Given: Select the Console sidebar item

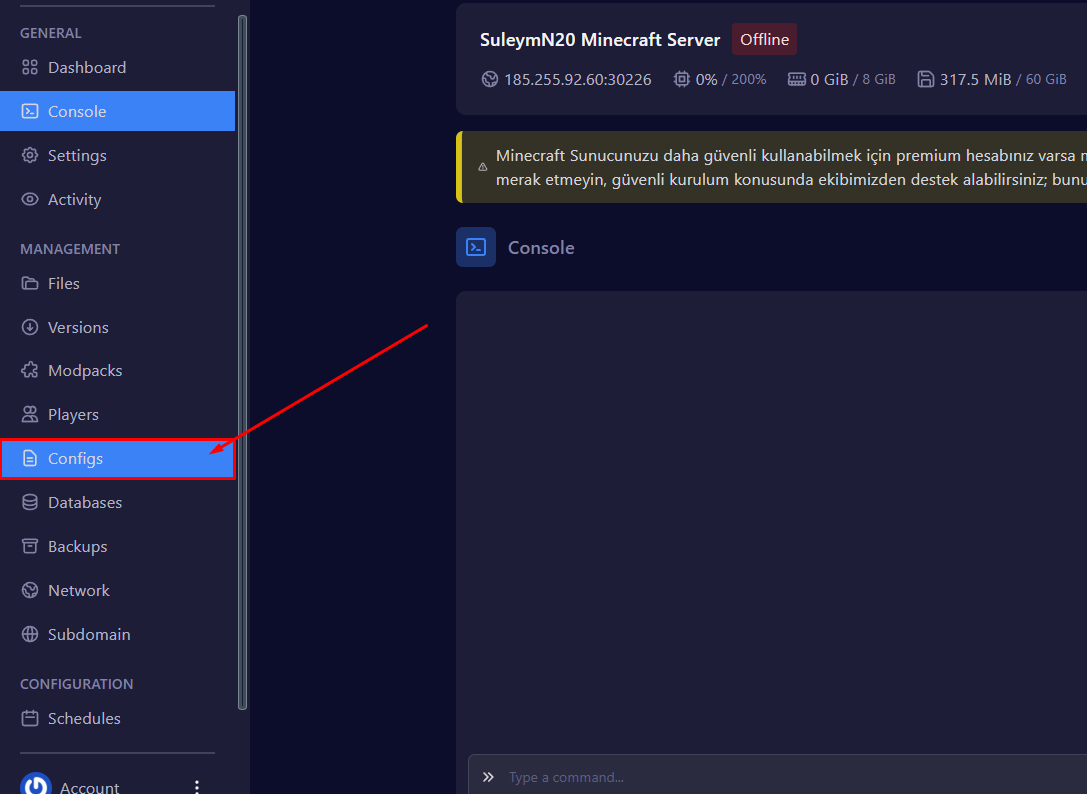Looking at the screenshot, I should [117, 111].
